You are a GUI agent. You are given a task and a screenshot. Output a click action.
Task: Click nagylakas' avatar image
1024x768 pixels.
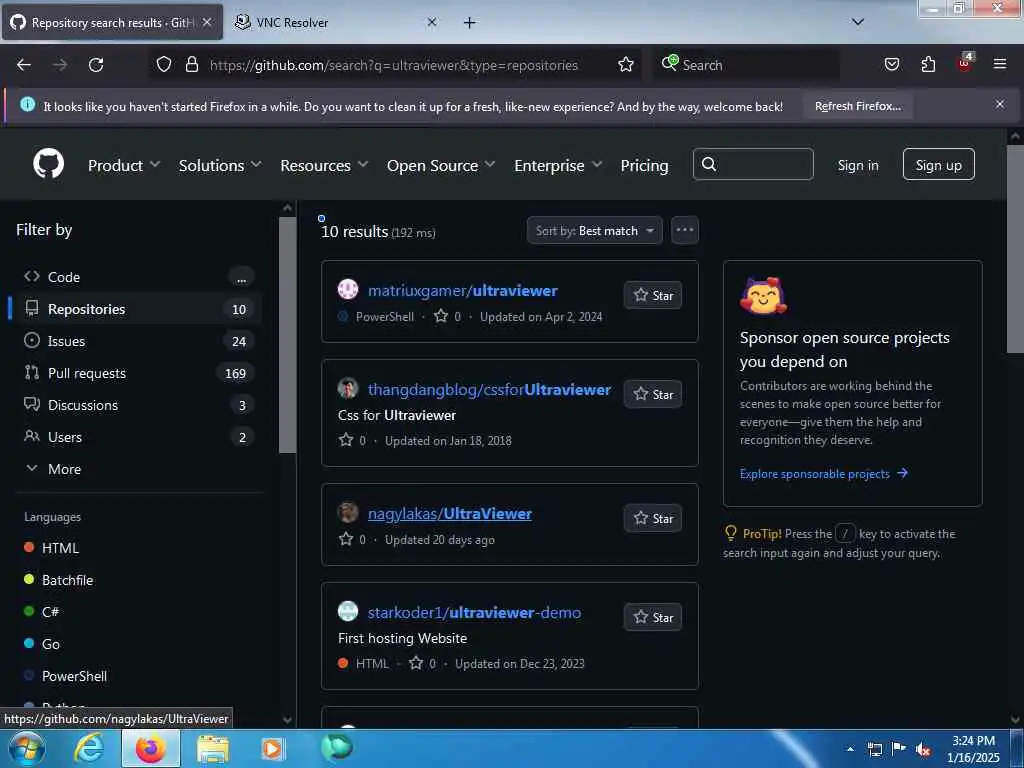click(x=347, y=512)
